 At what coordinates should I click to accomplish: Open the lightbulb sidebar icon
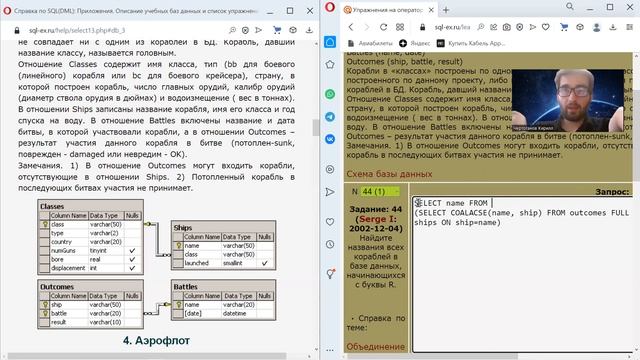330,274
